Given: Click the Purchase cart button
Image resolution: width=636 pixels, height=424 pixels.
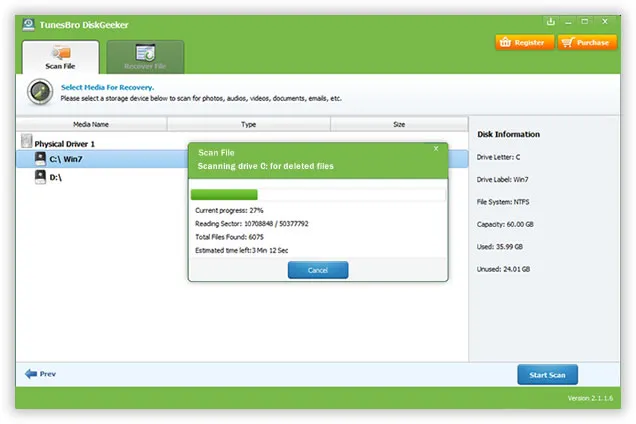Looking at the screenshot, I should coord(585,43).
